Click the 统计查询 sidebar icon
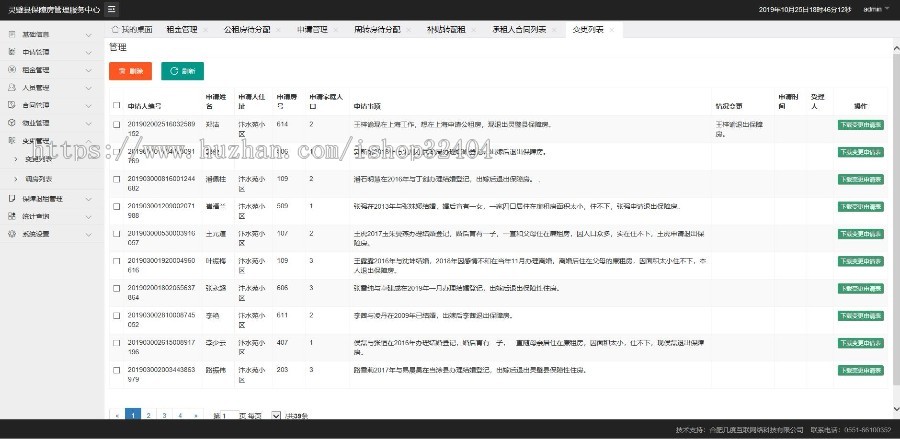This screenshot has width=900, height=439. click(11, 216)
